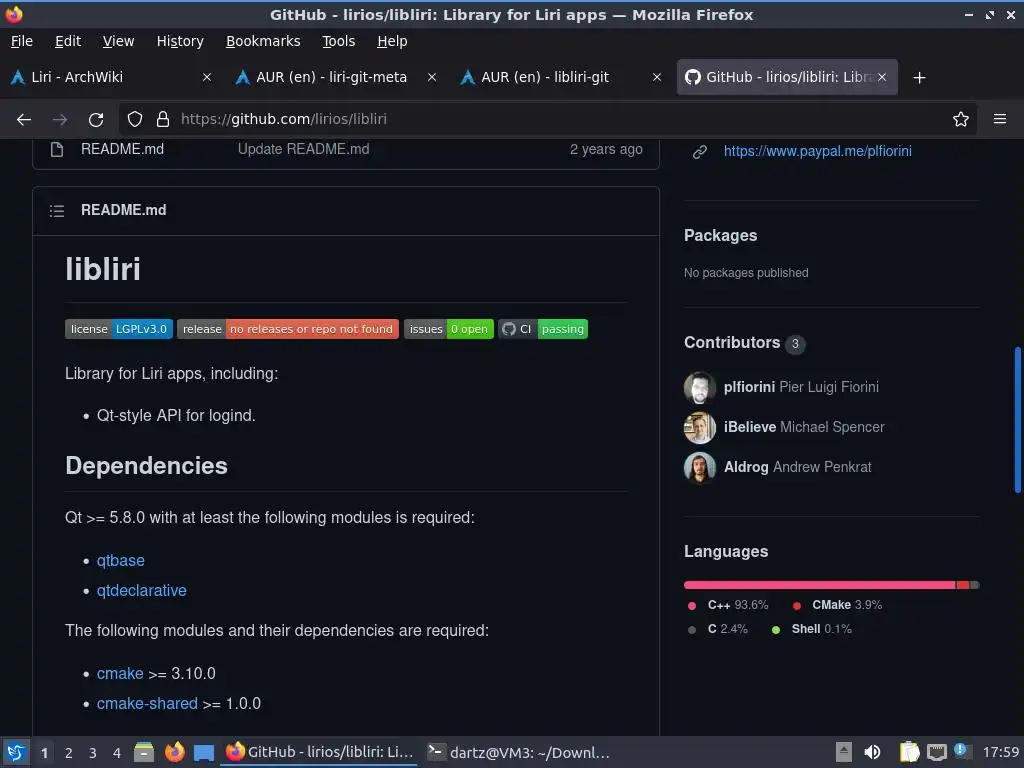Open the desktop start menu icon
This screenshot has height=768, width=1024.
tap(16, 752)
